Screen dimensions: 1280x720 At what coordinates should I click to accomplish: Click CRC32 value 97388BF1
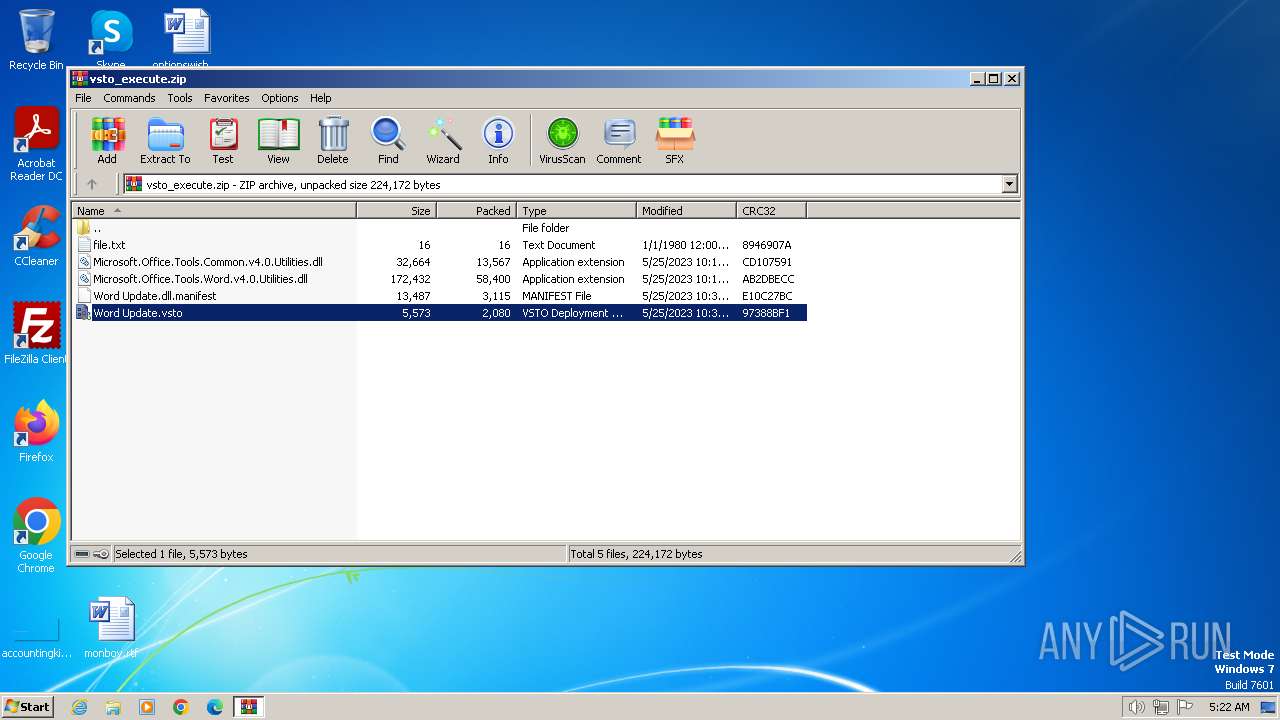(766, 313)
